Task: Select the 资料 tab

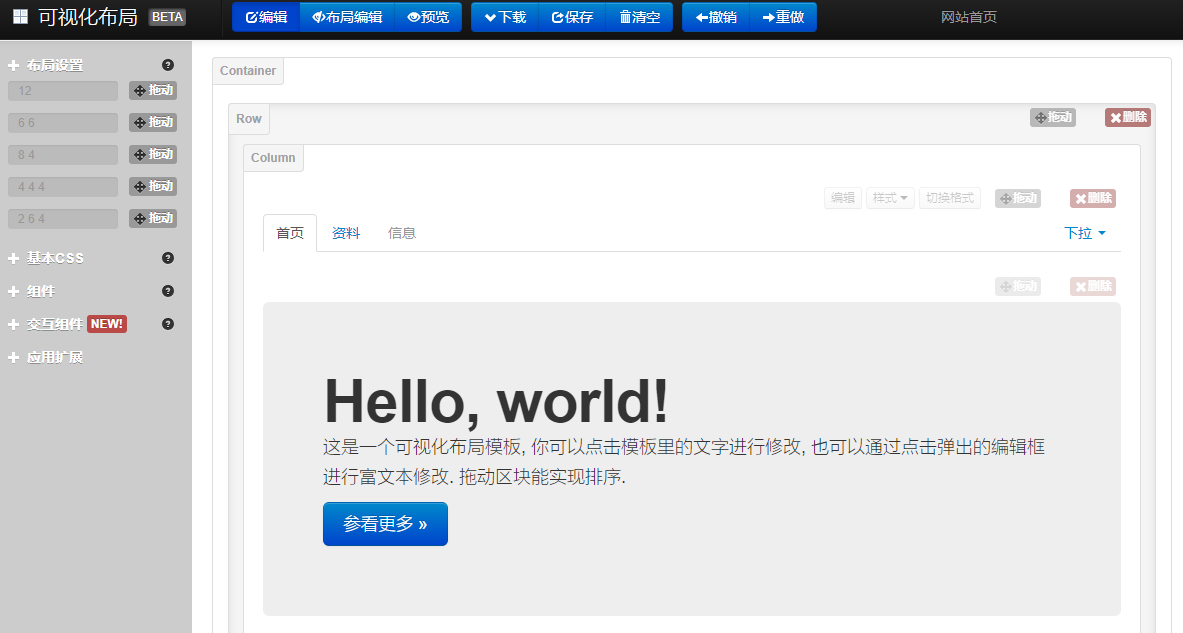Action: click(x=346, y=233)
